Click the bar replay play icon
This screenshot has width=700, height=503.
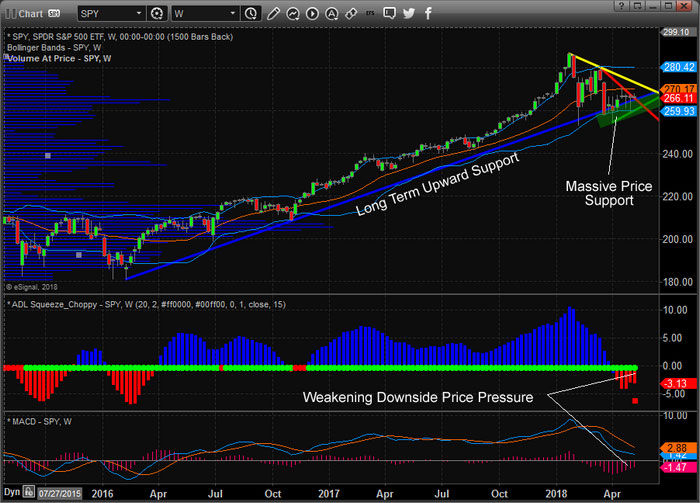(x=312, y=14)
